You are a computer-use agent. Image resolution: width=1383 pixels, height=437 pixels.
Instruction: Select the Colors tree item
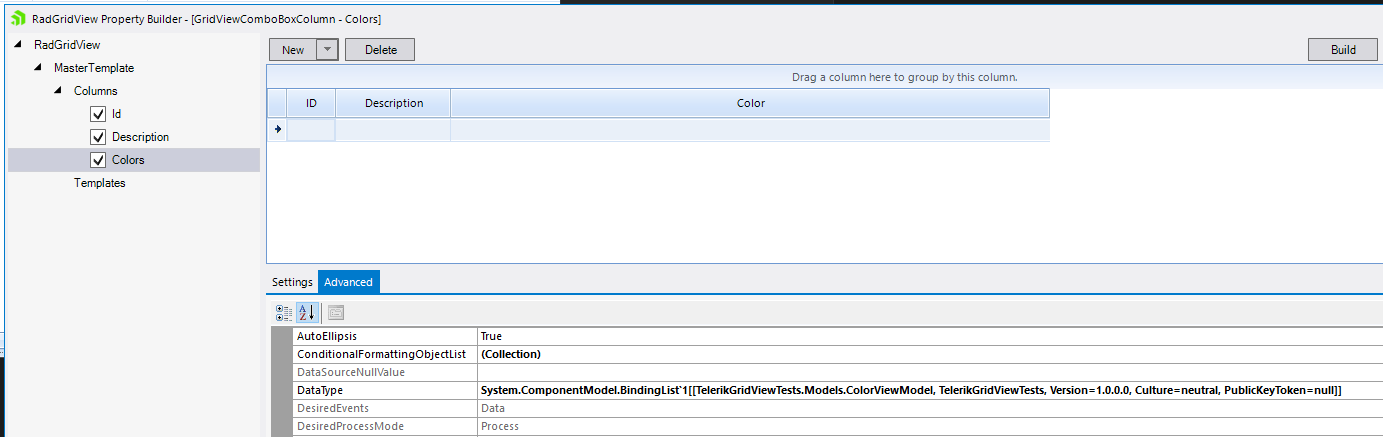coord(128,160)
